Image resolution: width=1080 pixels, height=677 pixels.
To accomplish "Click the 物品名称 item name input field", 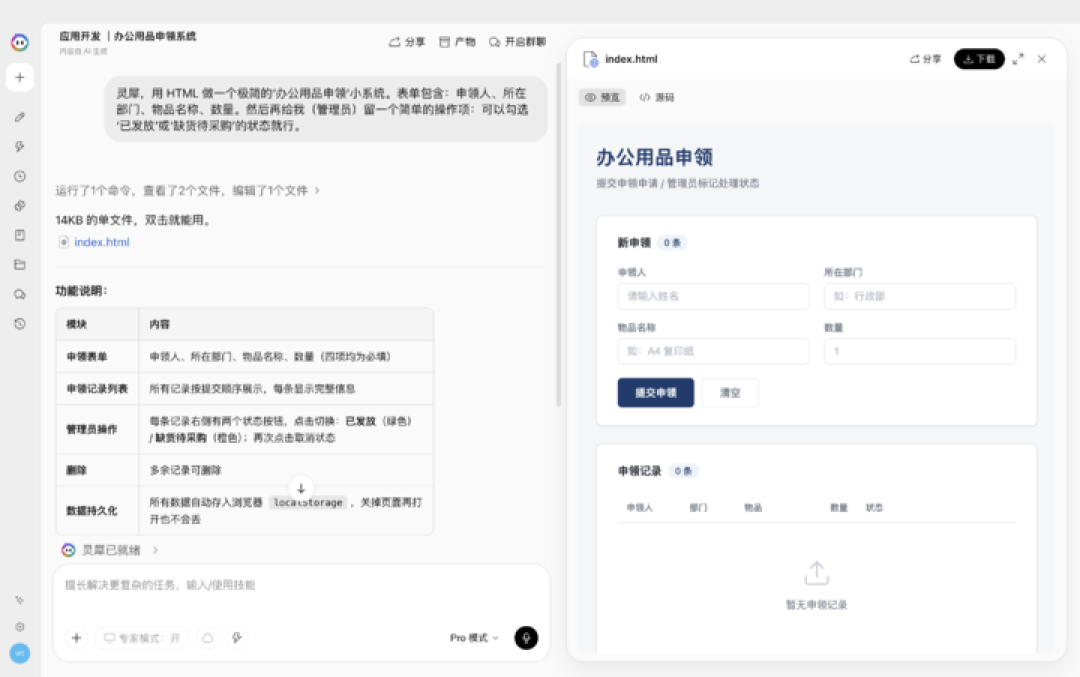I will click(713, 351).
